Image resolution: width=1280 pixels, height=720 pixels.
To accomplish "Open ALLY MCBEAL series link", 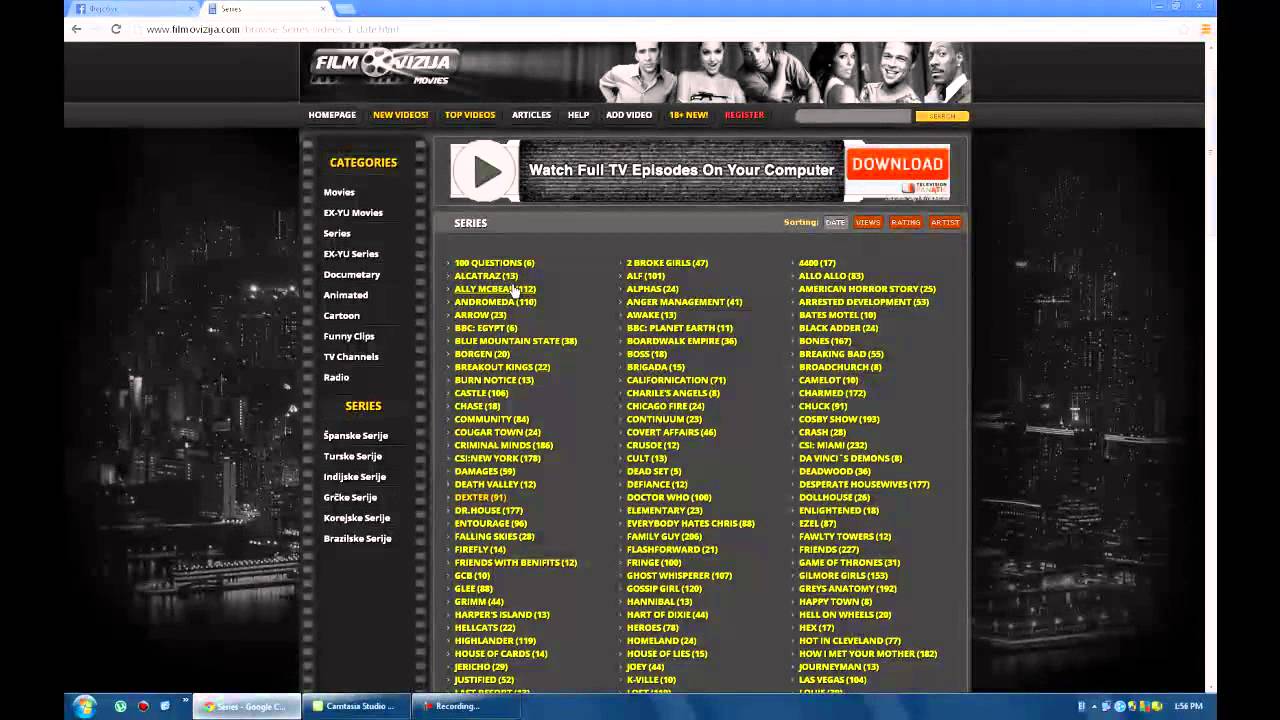I will [x=495, y=289].
